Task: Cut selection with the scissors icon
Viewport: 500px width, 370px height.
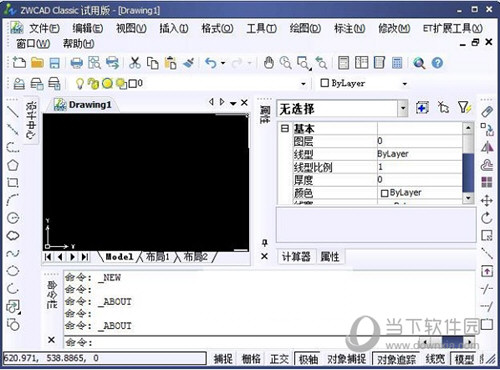Action: point(135,63)
